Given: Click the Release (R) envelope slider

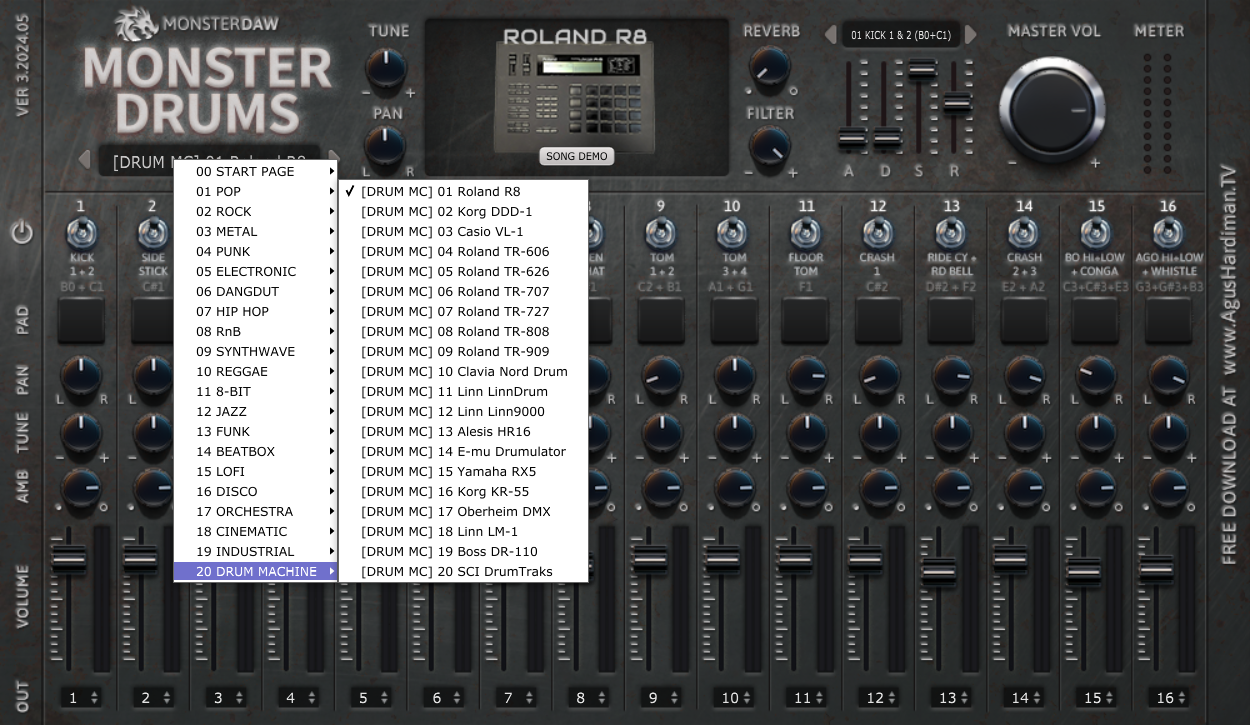Looking at the screenshot, I should 956,102.
